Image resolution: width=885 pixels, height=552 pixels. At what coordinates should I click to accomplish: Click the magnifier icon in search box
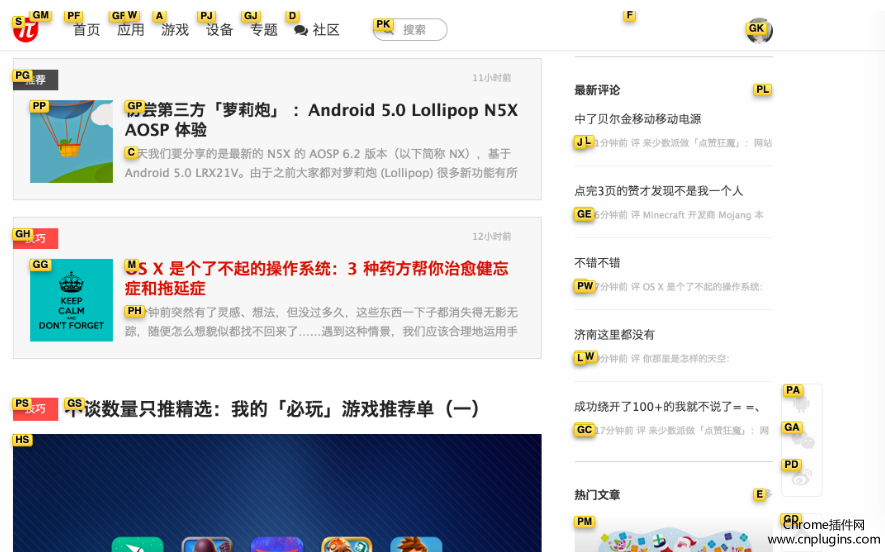[388, 30]
